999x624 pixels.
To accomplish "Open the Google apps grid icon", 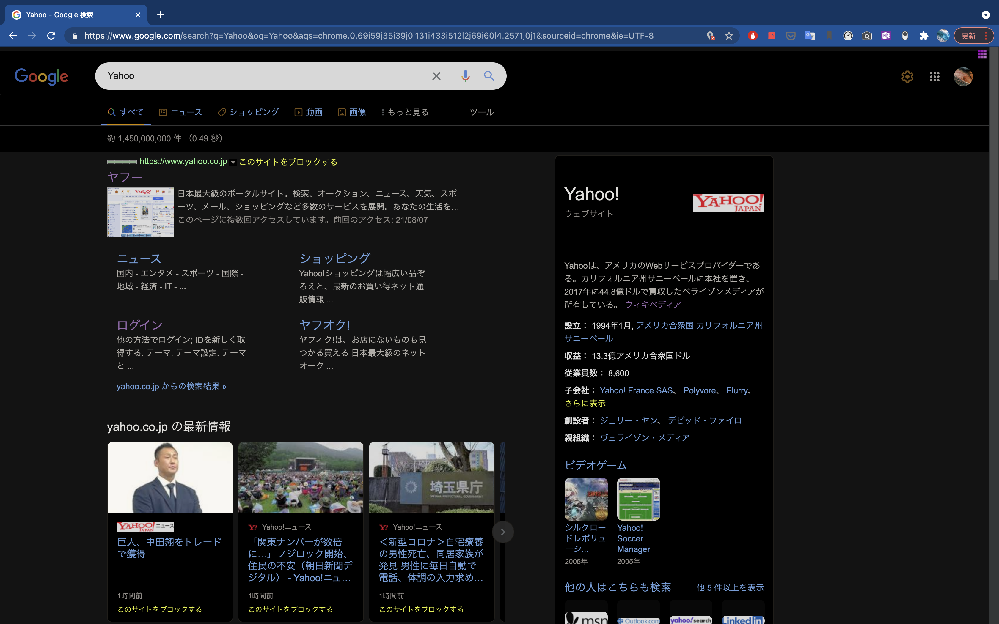I will coord(934,76).
